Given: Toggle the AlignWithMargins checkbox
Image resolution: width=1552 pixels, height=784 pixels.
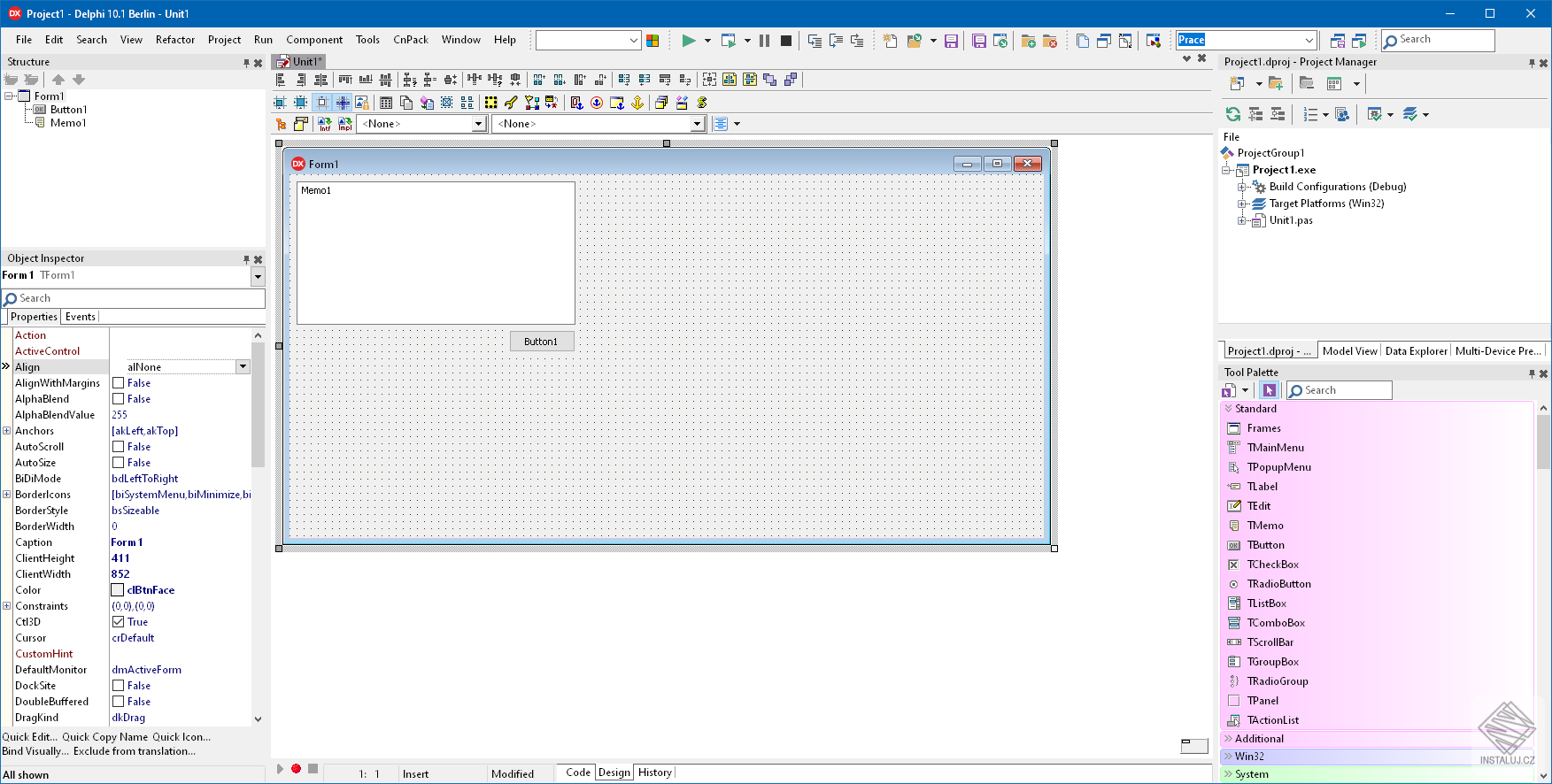Looking at the screenshot, I should (118, 383).
